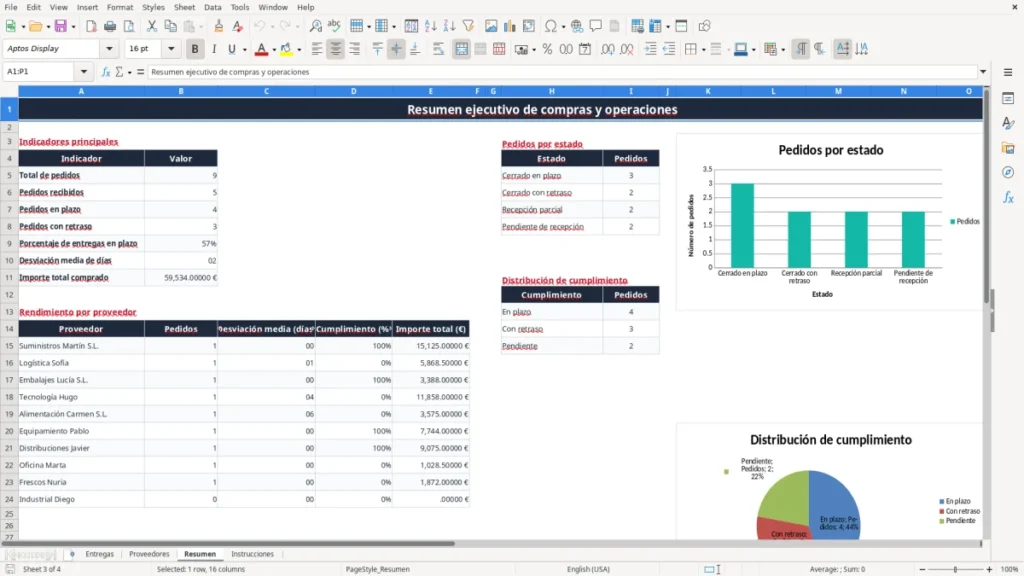The height and width of the screenshot is (576, 1024).
Task: Click zoom in plus button
Action: 989,569
